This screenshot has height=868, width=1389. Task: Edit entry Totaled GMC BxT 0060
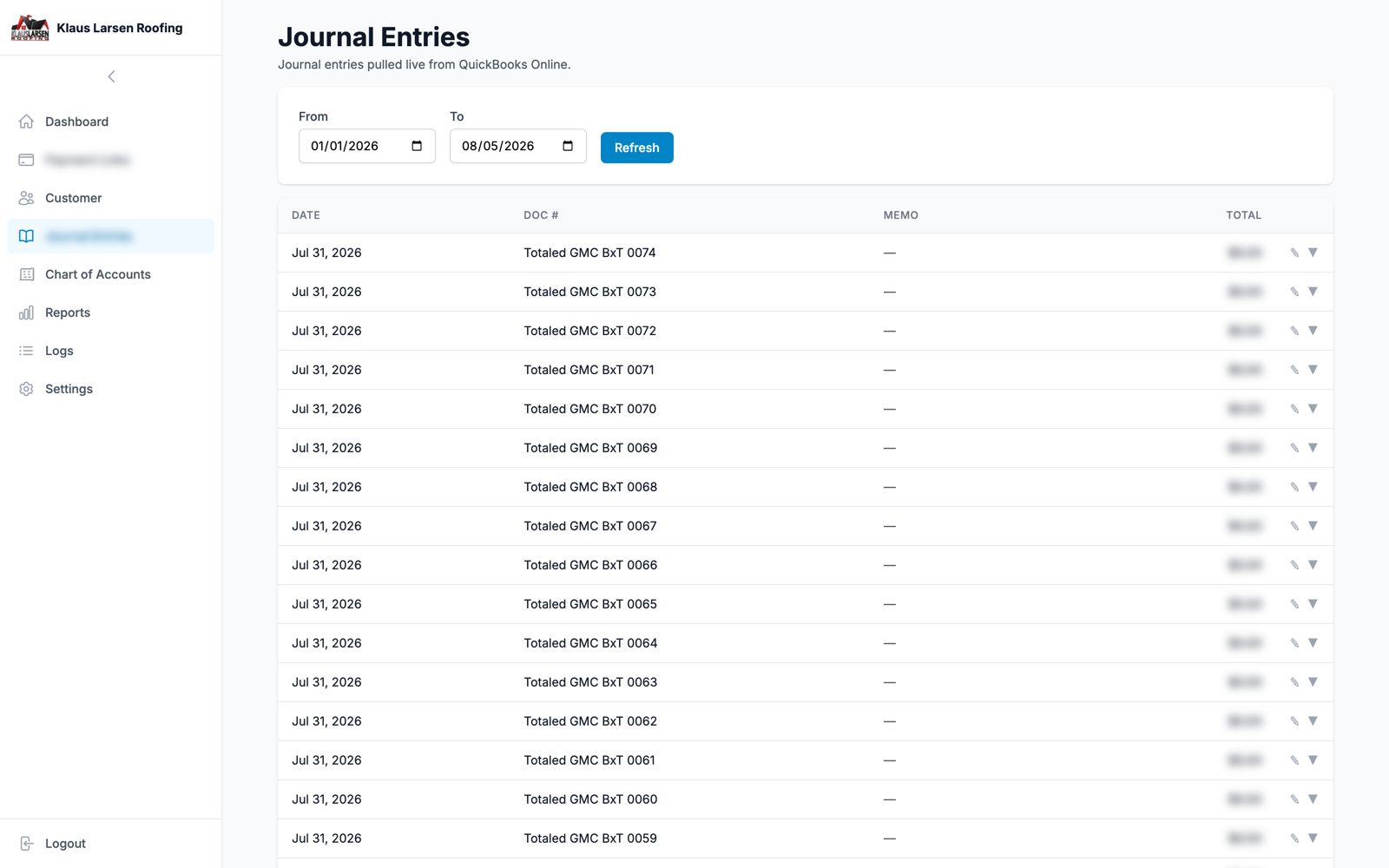1294,799
